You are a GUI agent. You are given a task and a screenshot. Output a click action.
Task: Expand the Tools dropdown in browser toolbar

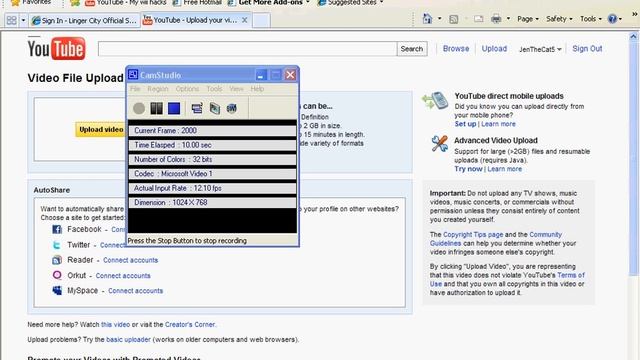[x=591, y=19]
